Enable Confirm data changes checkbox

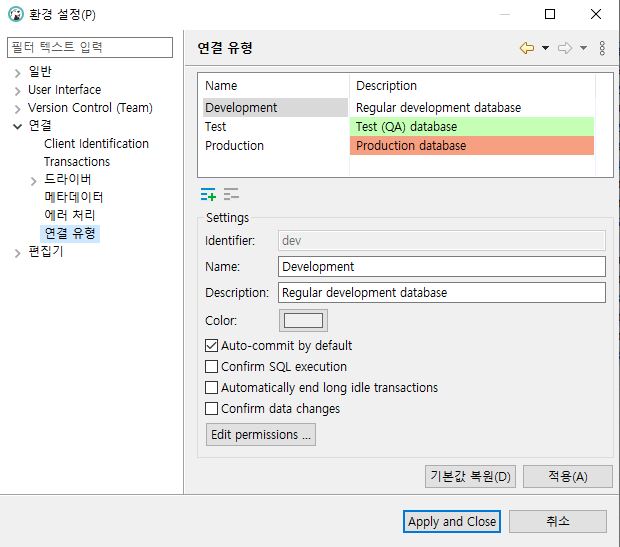tap(212, 409)
